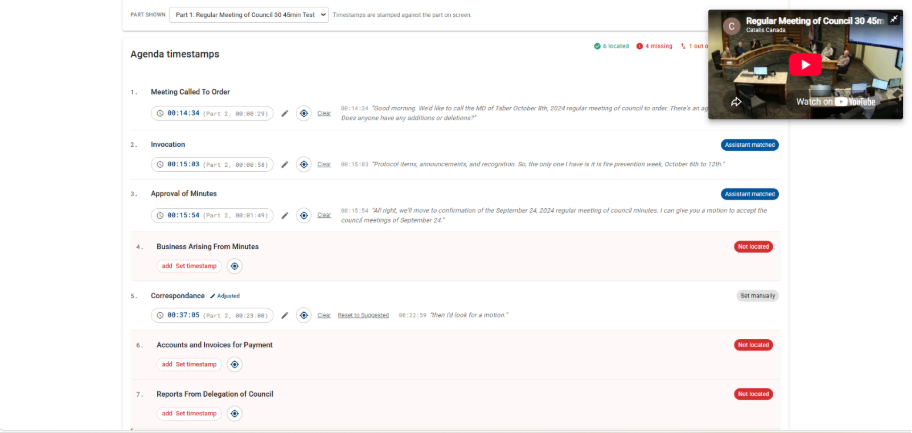Clear the Invocation timestamp
The height and width of the screenshot is (433, 912).
[324, 165]
